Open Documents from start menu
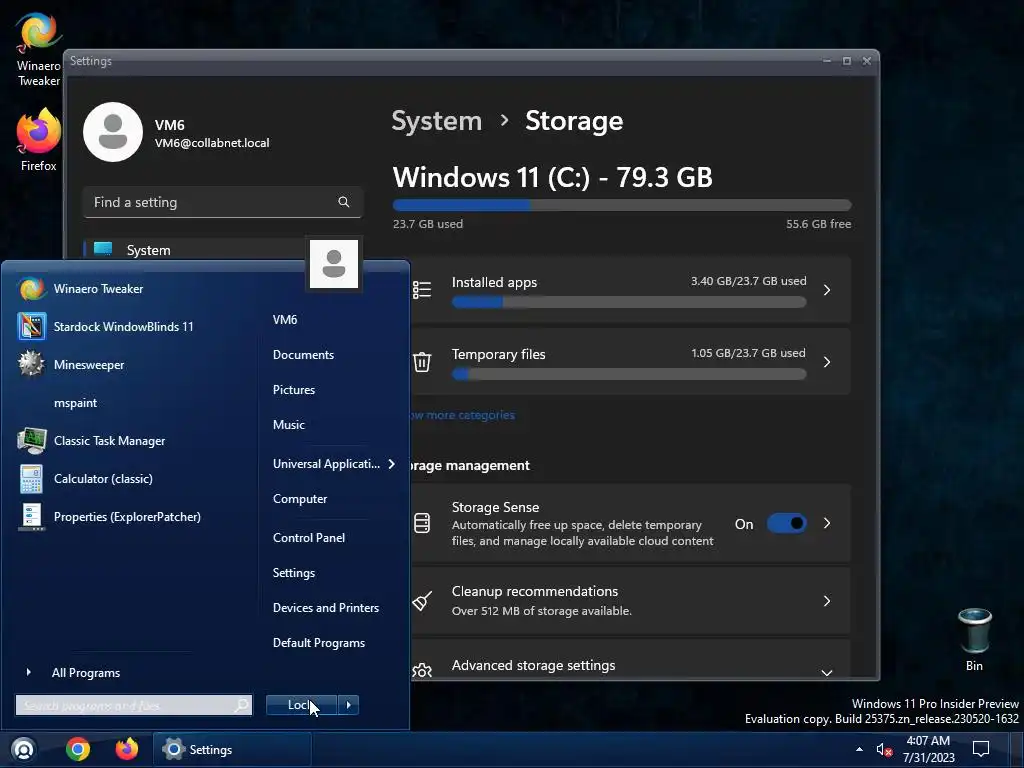Screen dimensions: 1024x768 click(x=303, y=355)
